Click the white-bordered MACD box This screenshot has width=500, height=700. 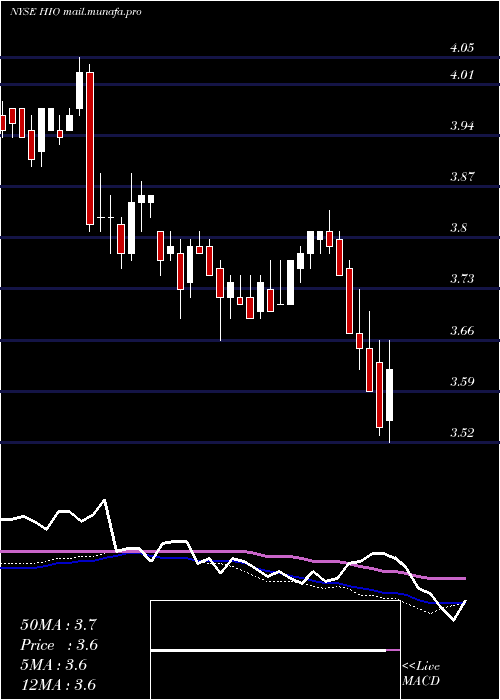pyautogui.click(x=275, y=650)
